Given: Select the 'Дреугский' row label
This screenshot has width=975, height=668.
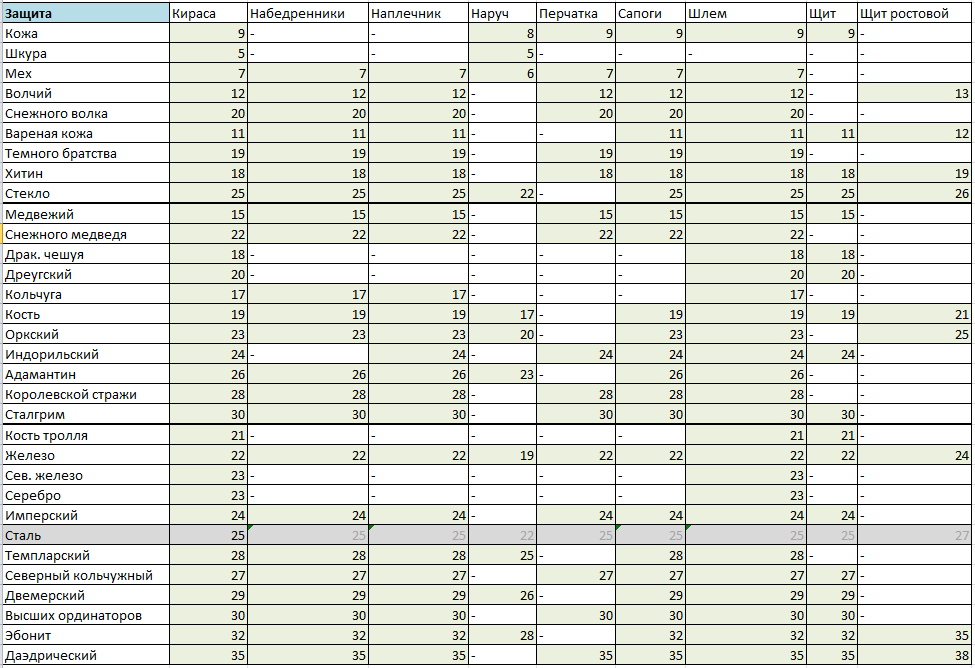Looking at the screenshot, I should coord(86,274).
